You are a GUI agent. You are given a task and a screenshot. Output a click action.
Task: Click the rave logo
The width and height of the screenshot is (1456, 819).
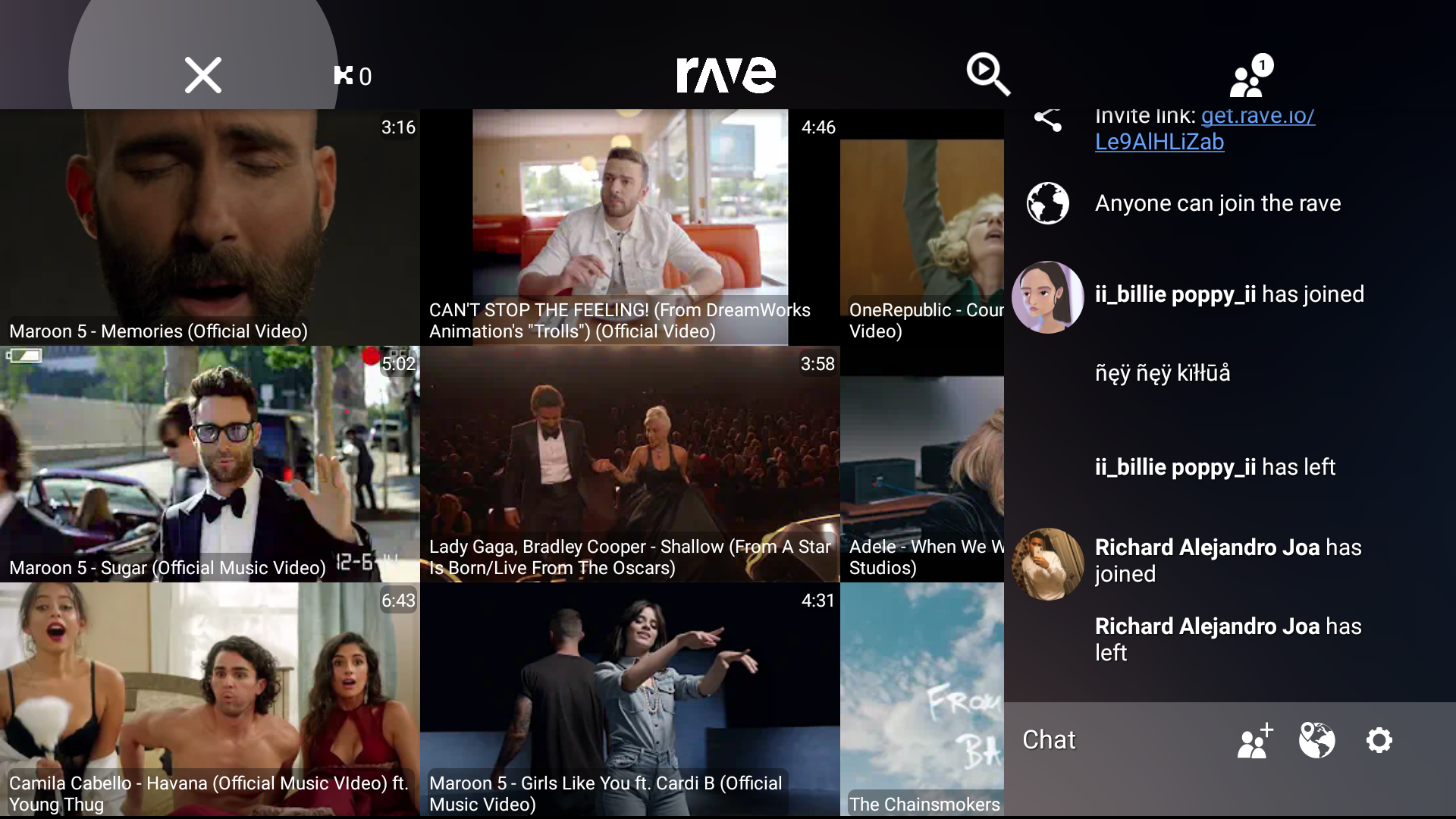point(726,74)
